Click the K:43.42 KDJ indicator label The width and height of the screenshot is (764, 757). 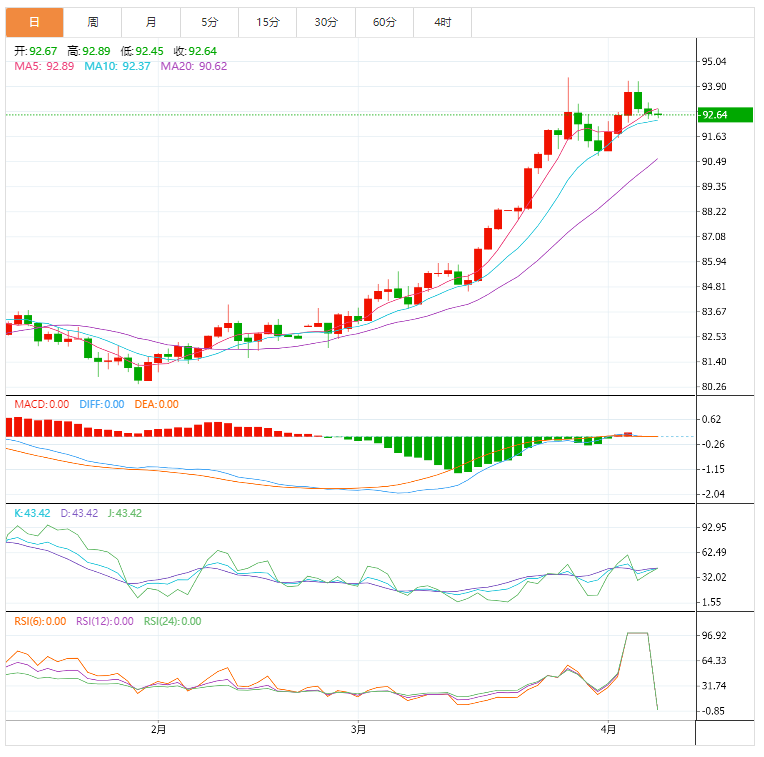tap(32, 513)
